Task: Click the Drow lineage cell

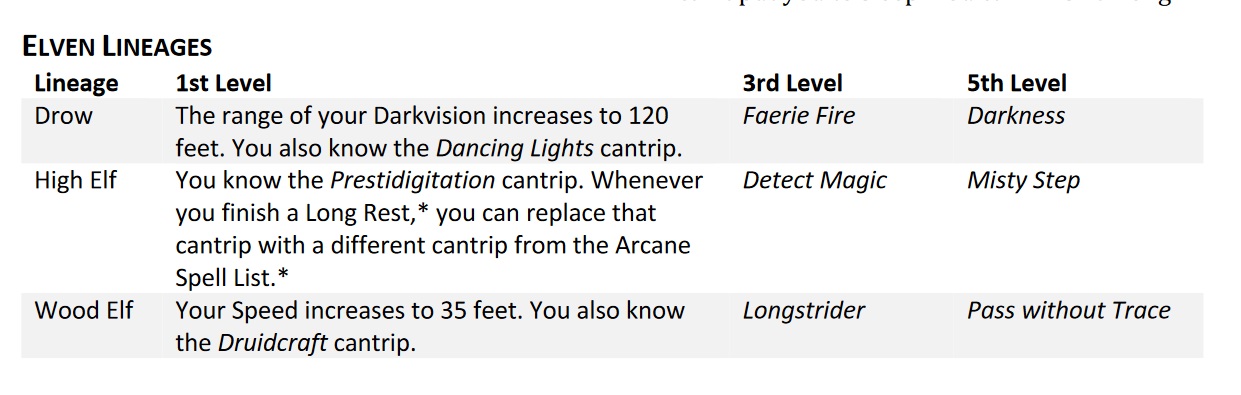Action: (x=63, y=116)
